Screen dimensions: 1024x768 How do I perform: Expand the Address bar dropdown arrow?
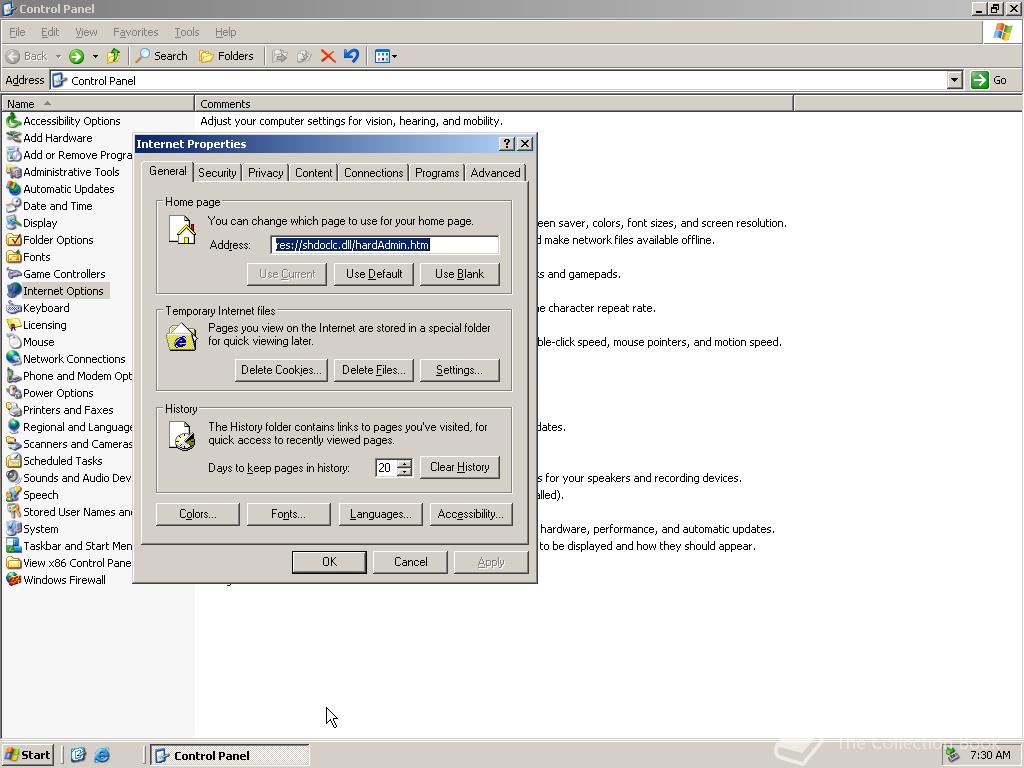click(x=955, y=80)
